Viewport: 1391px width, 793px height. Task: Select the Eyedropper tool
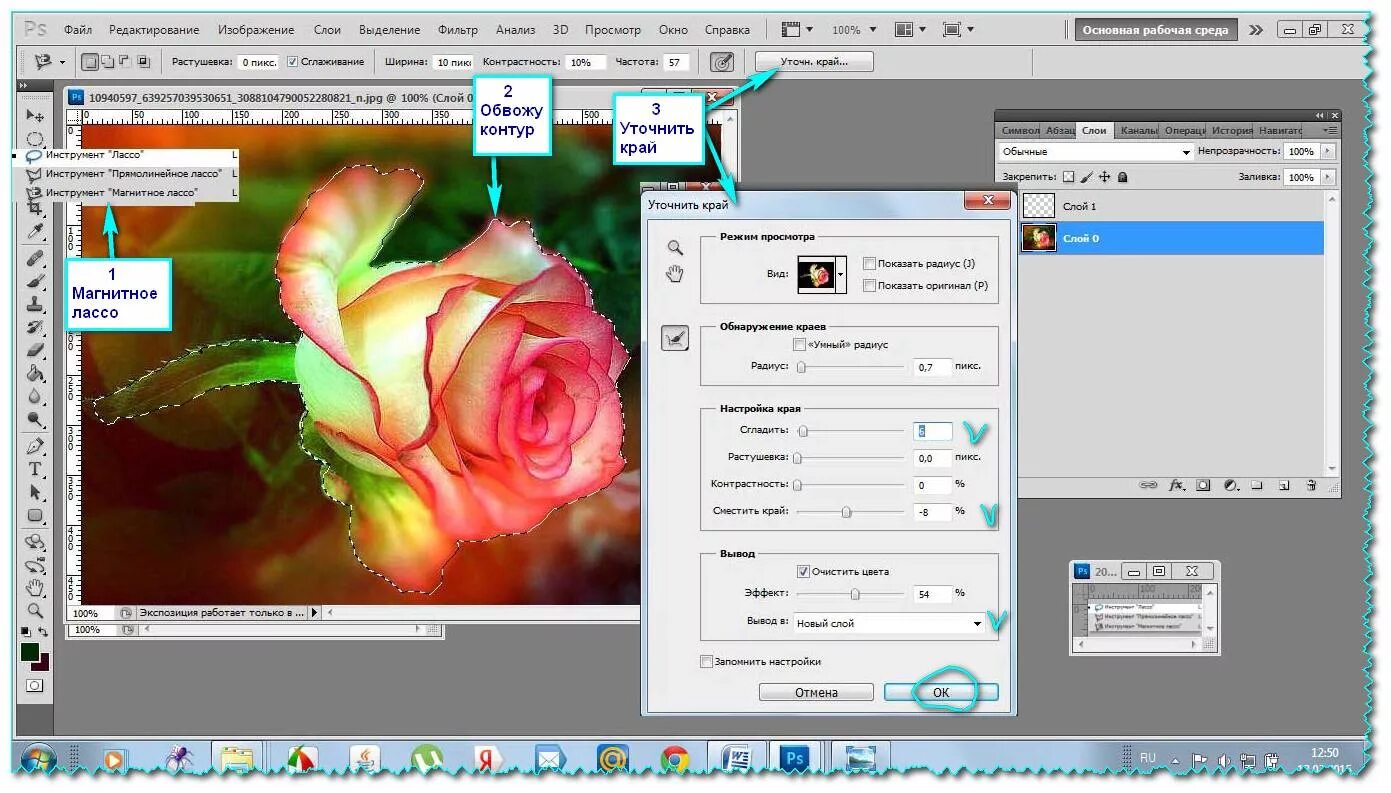(x=35, y=232)
